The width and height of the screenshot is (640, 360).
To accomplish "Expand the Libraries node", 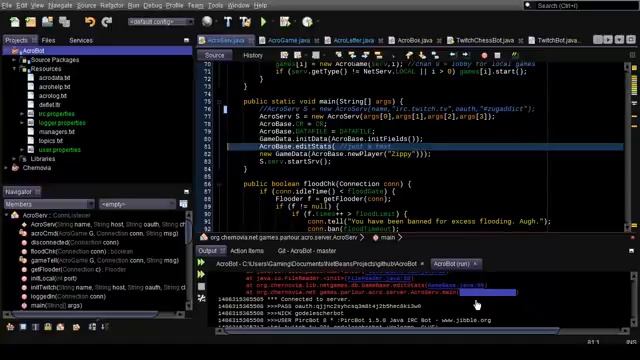I will coord(14,159).
